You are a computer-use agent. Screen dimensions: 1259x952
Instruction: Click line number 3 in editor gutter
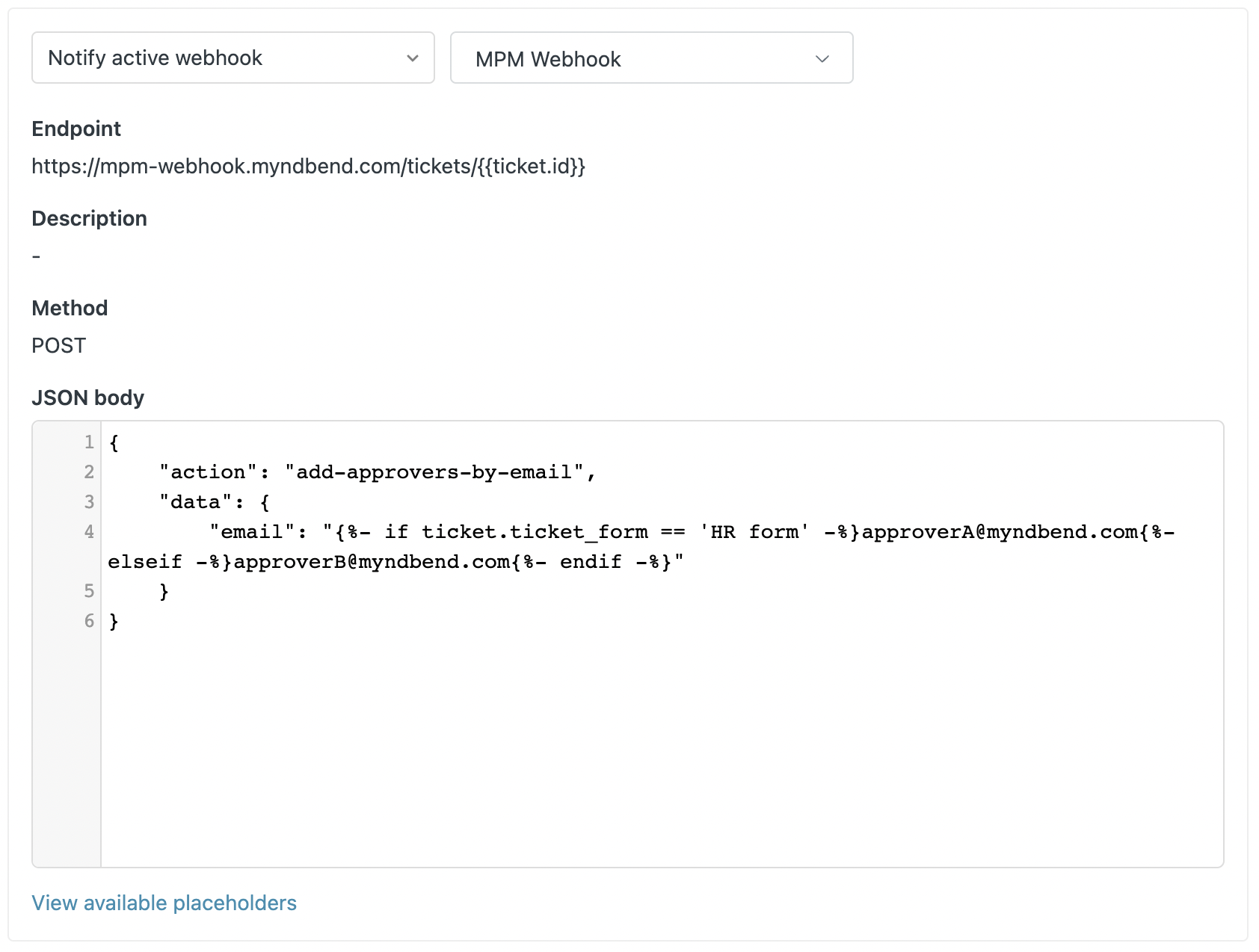(89, 502)
